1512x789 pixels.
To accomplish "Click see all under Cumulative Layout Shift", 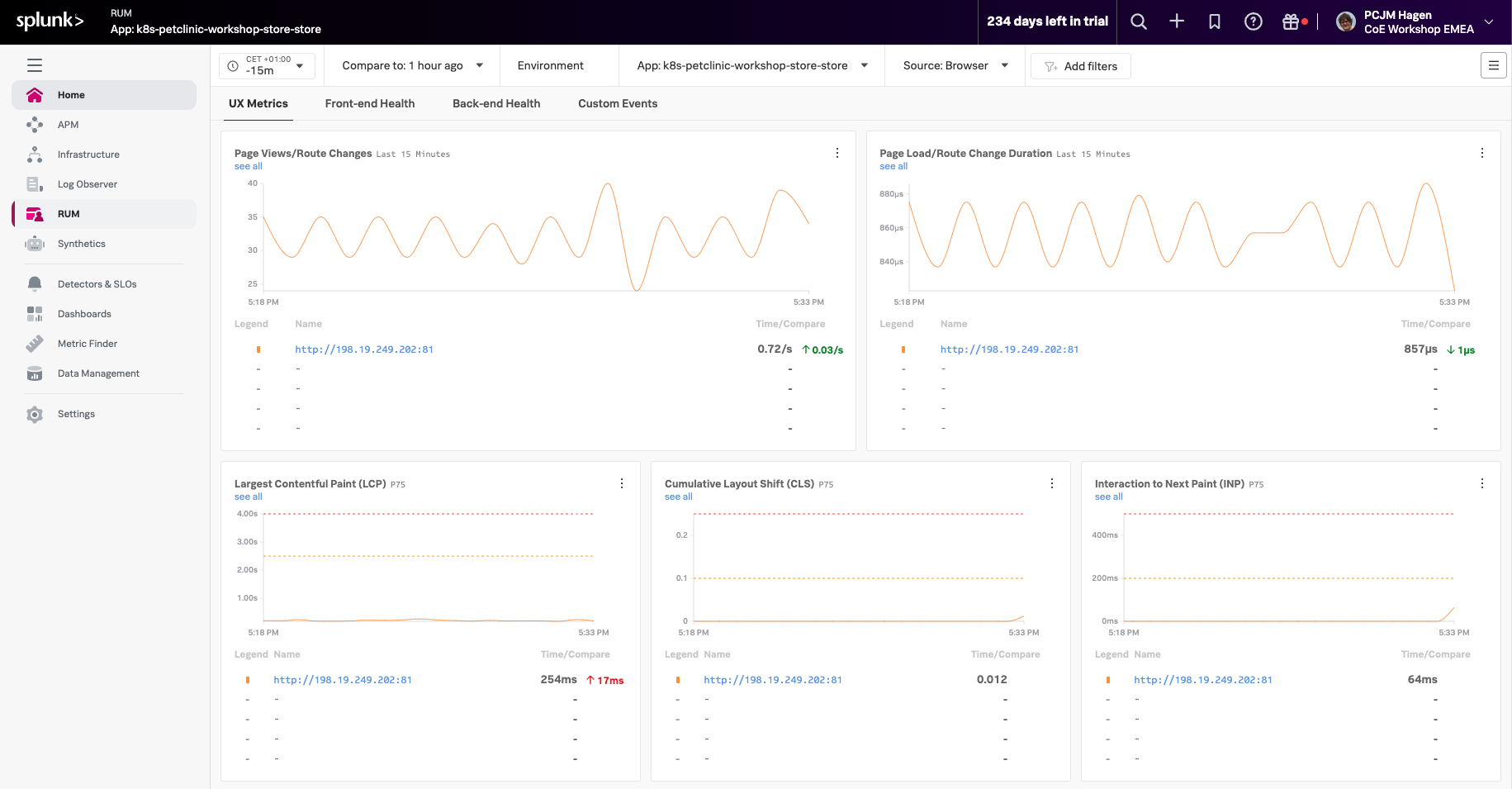I will coord(678,497).
